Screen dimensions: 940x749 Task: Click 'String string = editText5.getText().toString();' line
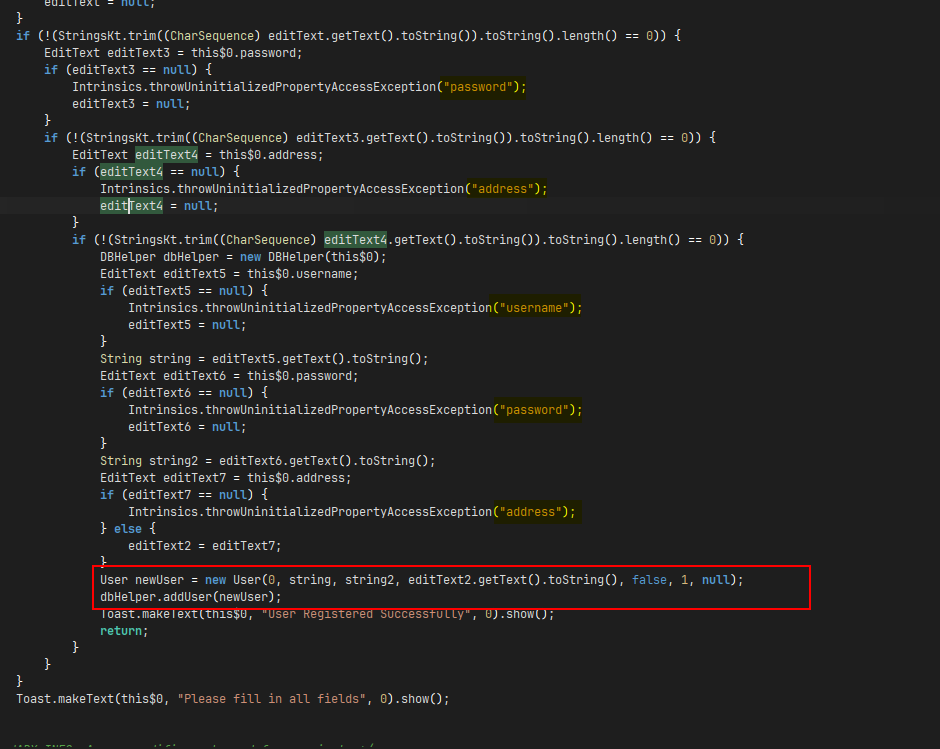264,359
